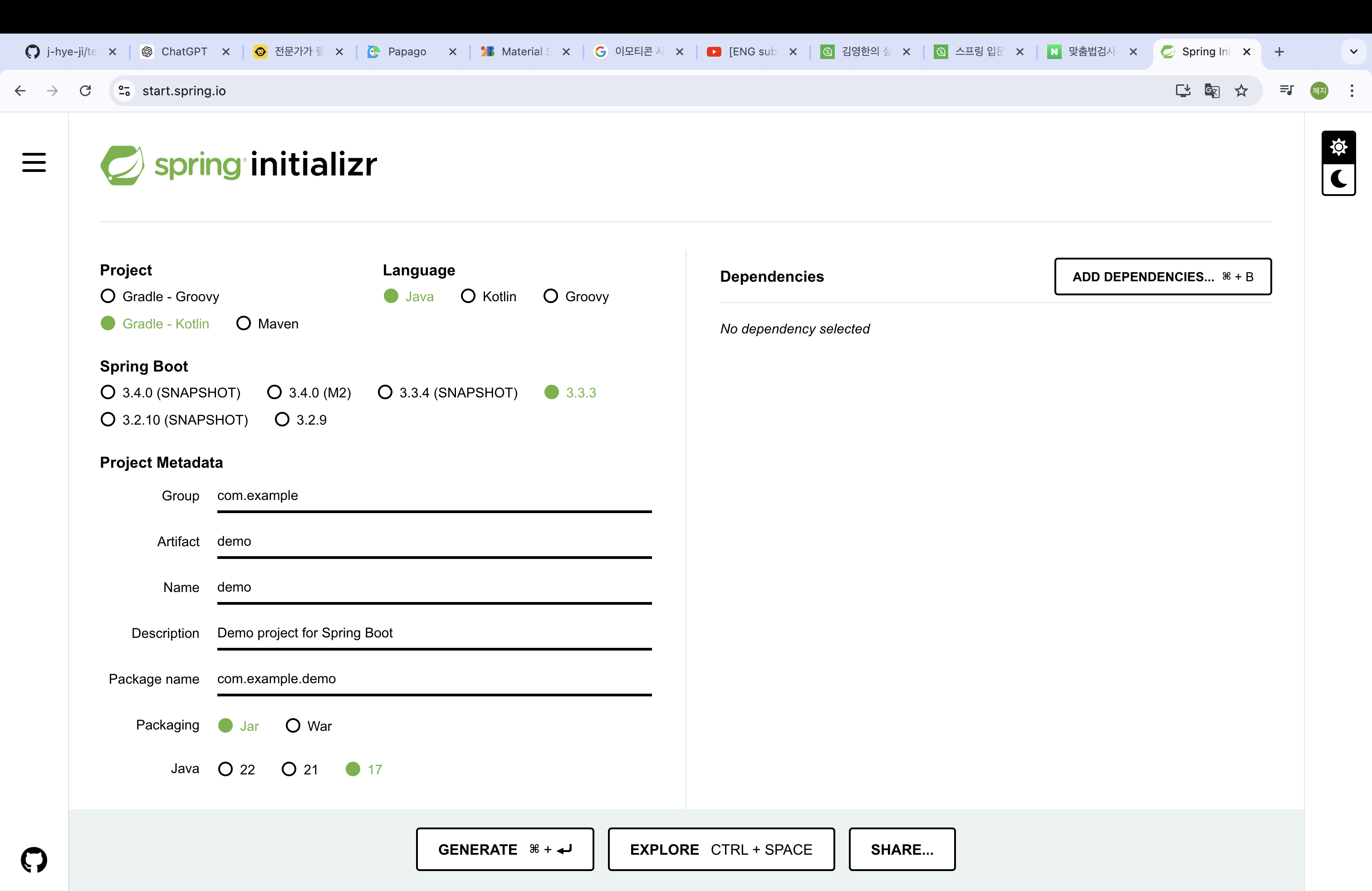The width and height of the screenshot is (1372, 891).
Task: Click the Spring Initializr logo
Action: point(239,165)
